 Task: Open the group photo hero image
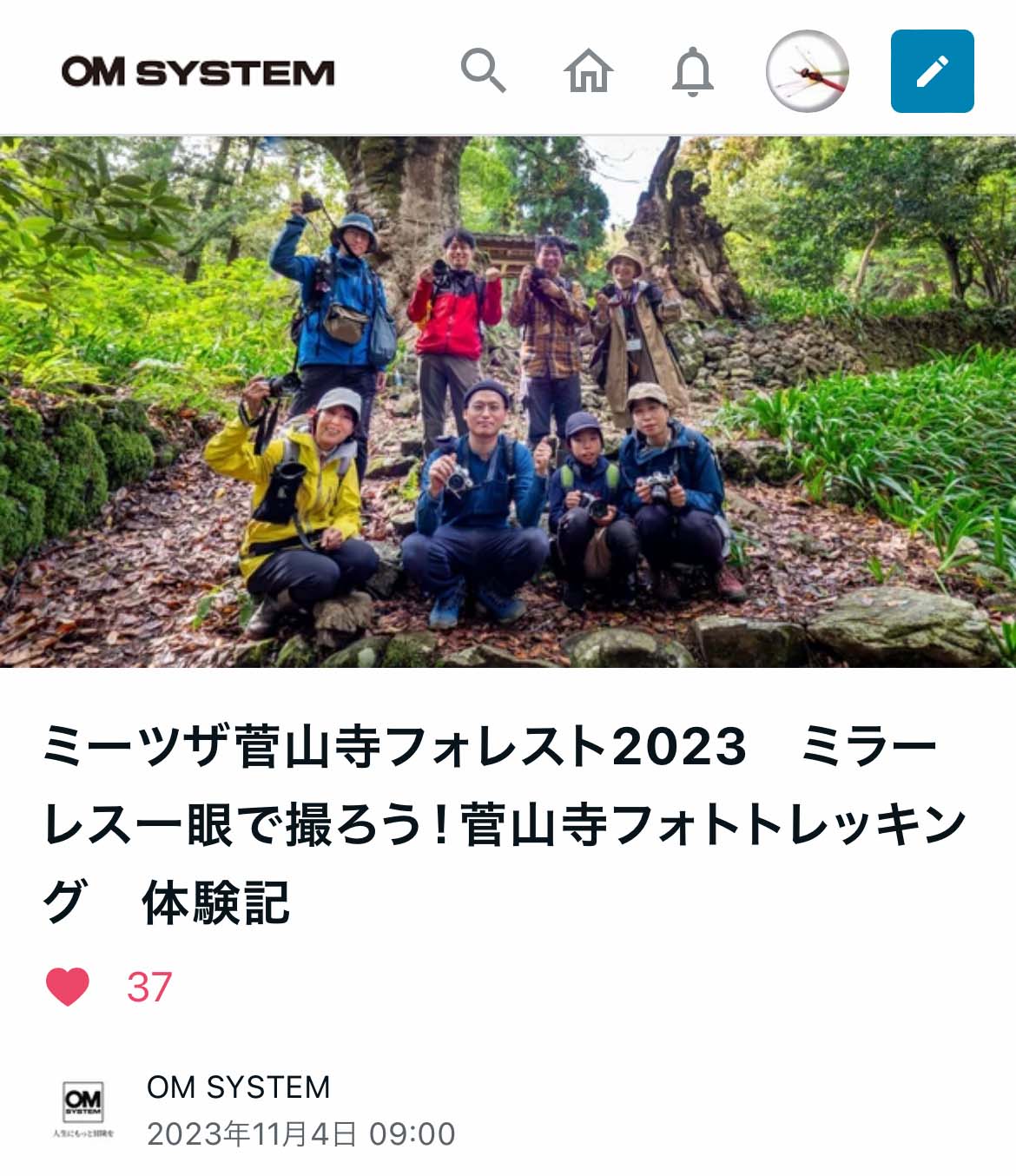pyautogui.click(x=508, y=401)
